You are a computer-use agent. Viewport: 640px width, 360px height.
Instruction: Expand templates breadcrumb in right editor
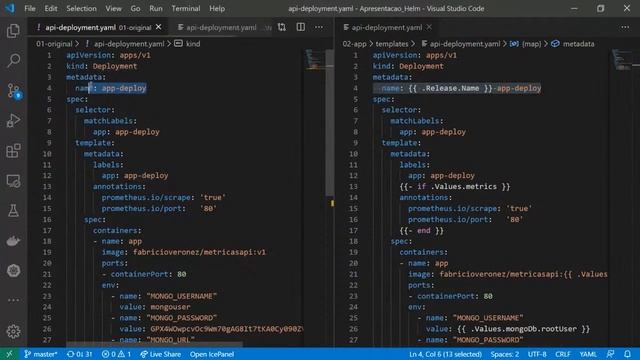click(392, 44)
